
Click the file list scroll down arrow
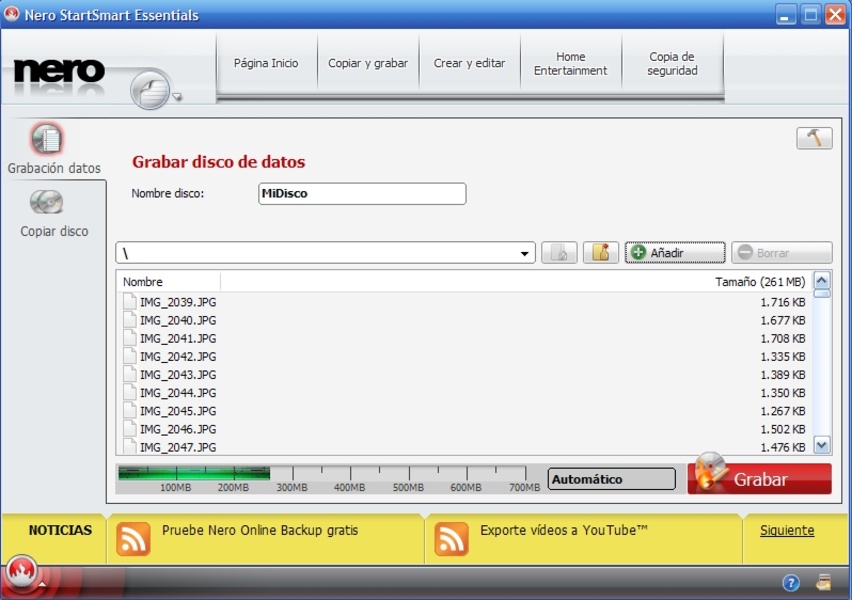(822, 446)
